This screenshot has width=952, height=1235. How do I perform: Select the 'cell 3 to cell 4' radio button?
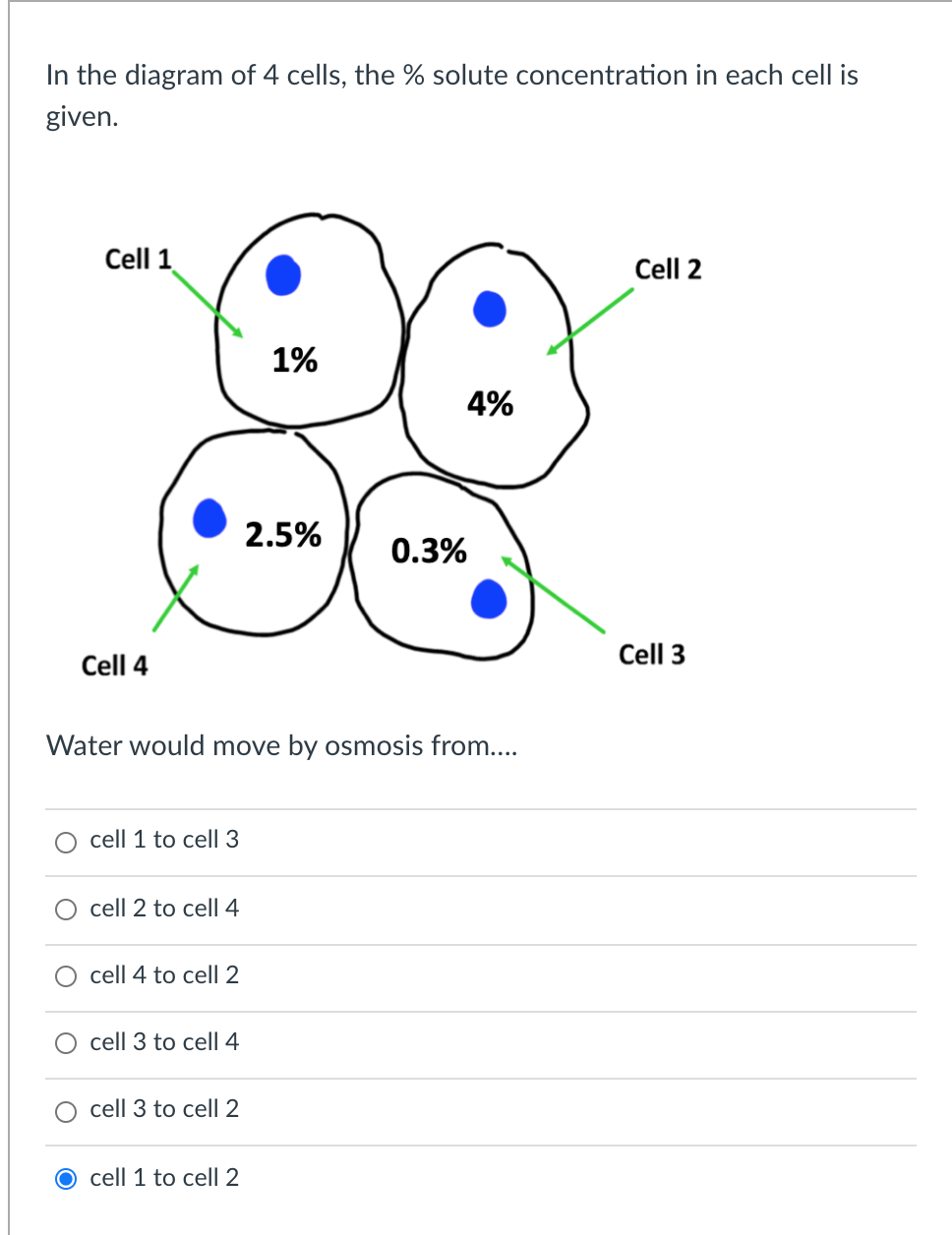65,1042
